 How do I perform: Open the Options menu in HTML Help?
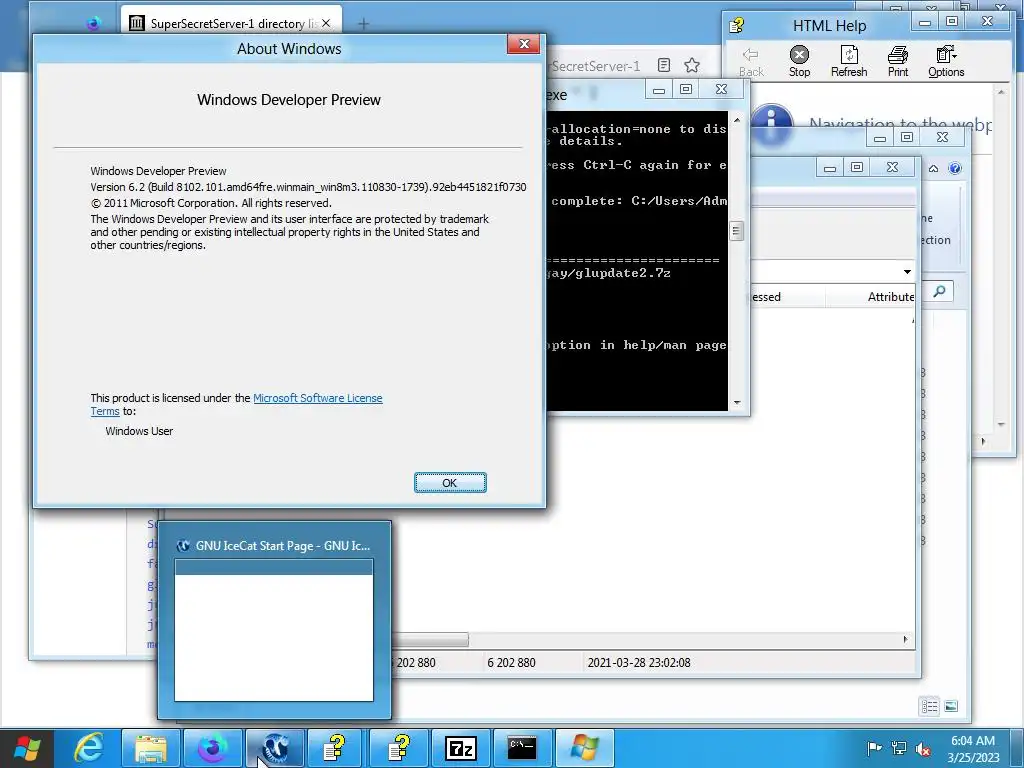(x=946, y=62)
